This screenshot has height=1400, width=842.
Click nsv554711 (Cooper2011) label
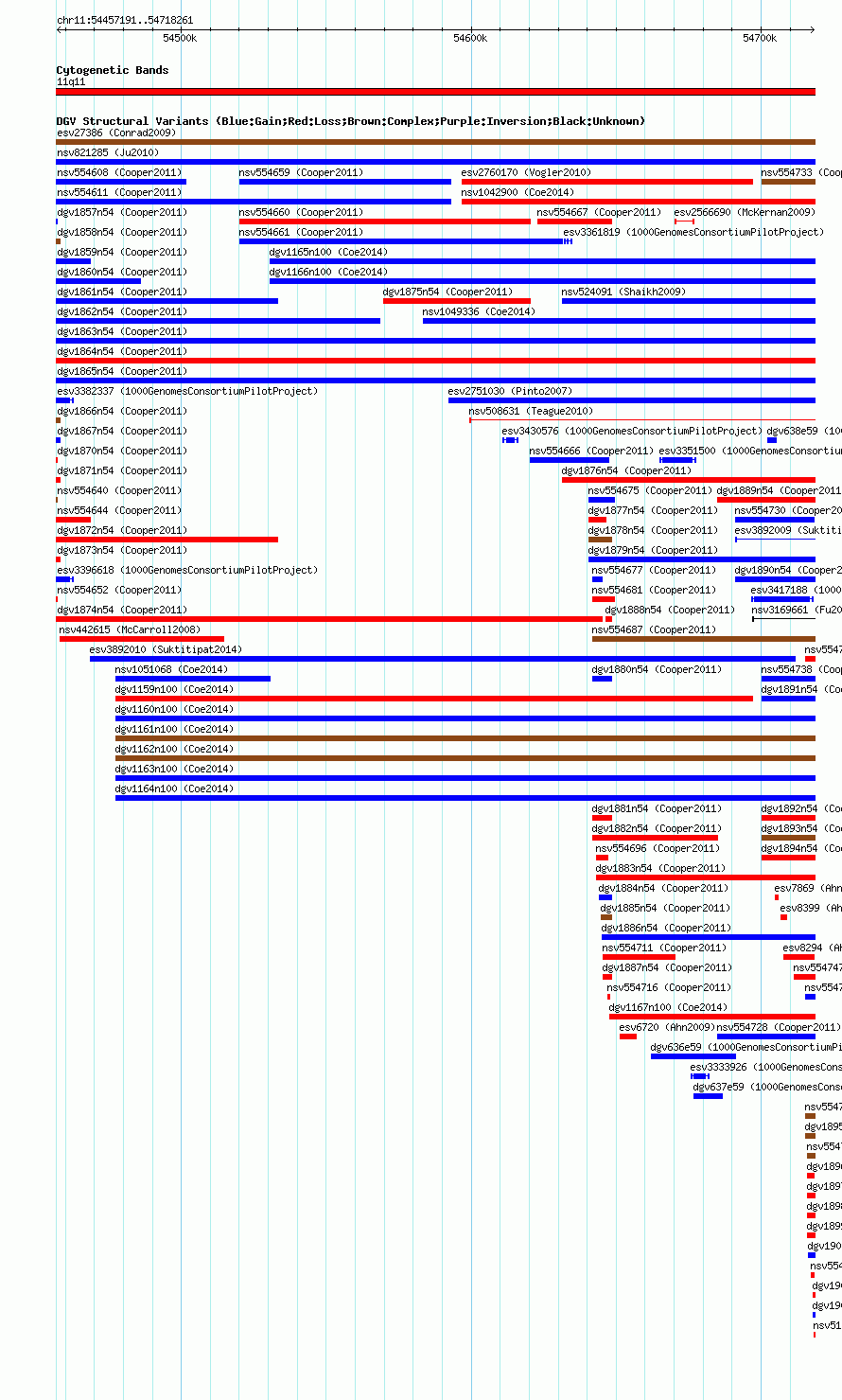(664, 948)
